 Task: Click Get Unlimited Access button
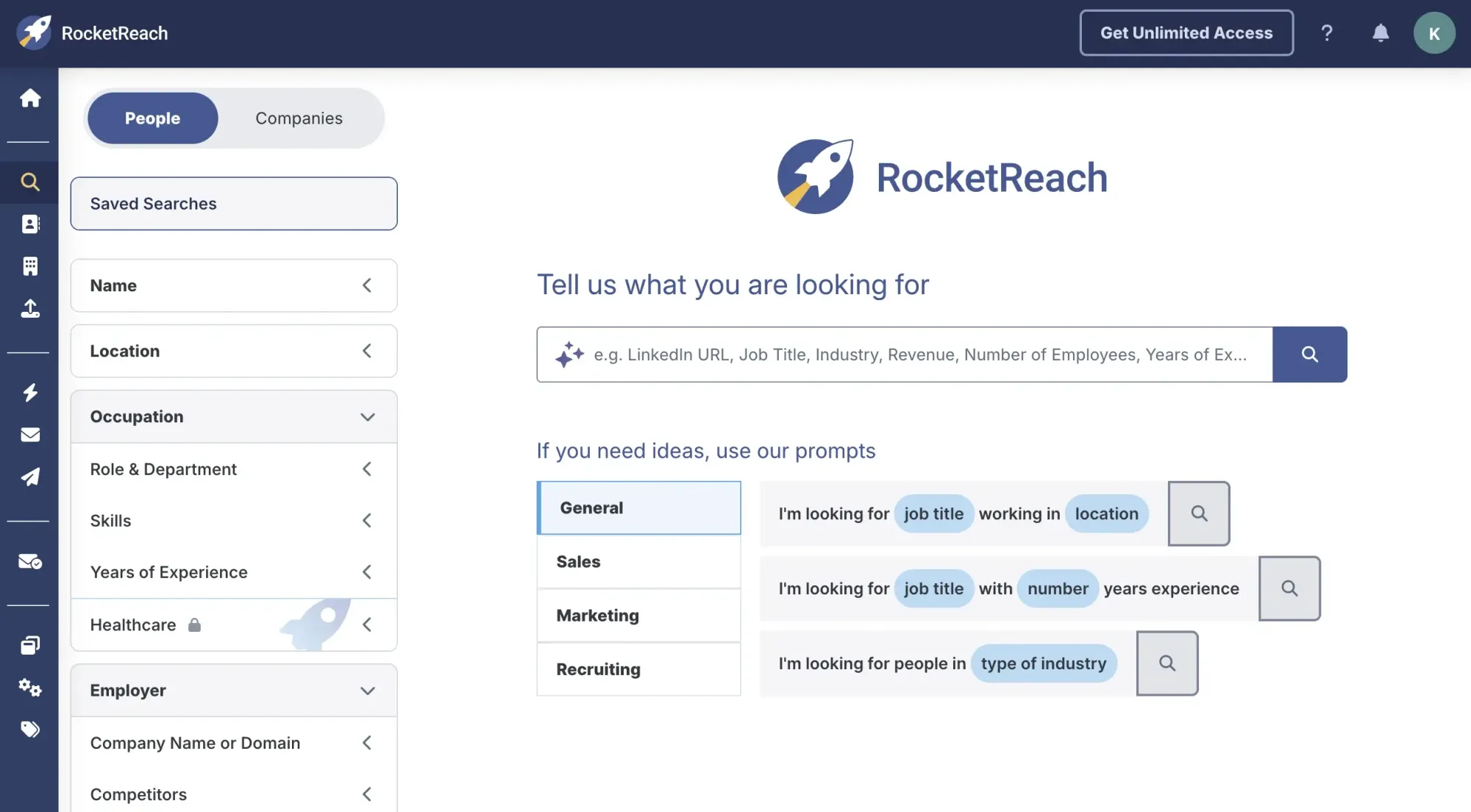click(1186, 32)
